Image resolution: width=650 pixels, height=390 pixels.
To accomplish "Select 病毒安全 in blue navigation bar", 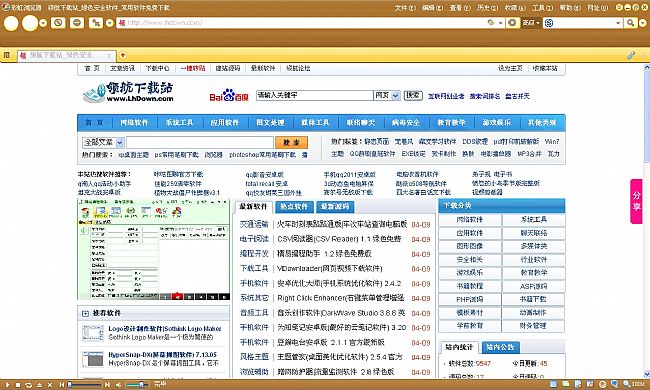I will [406, 123].
